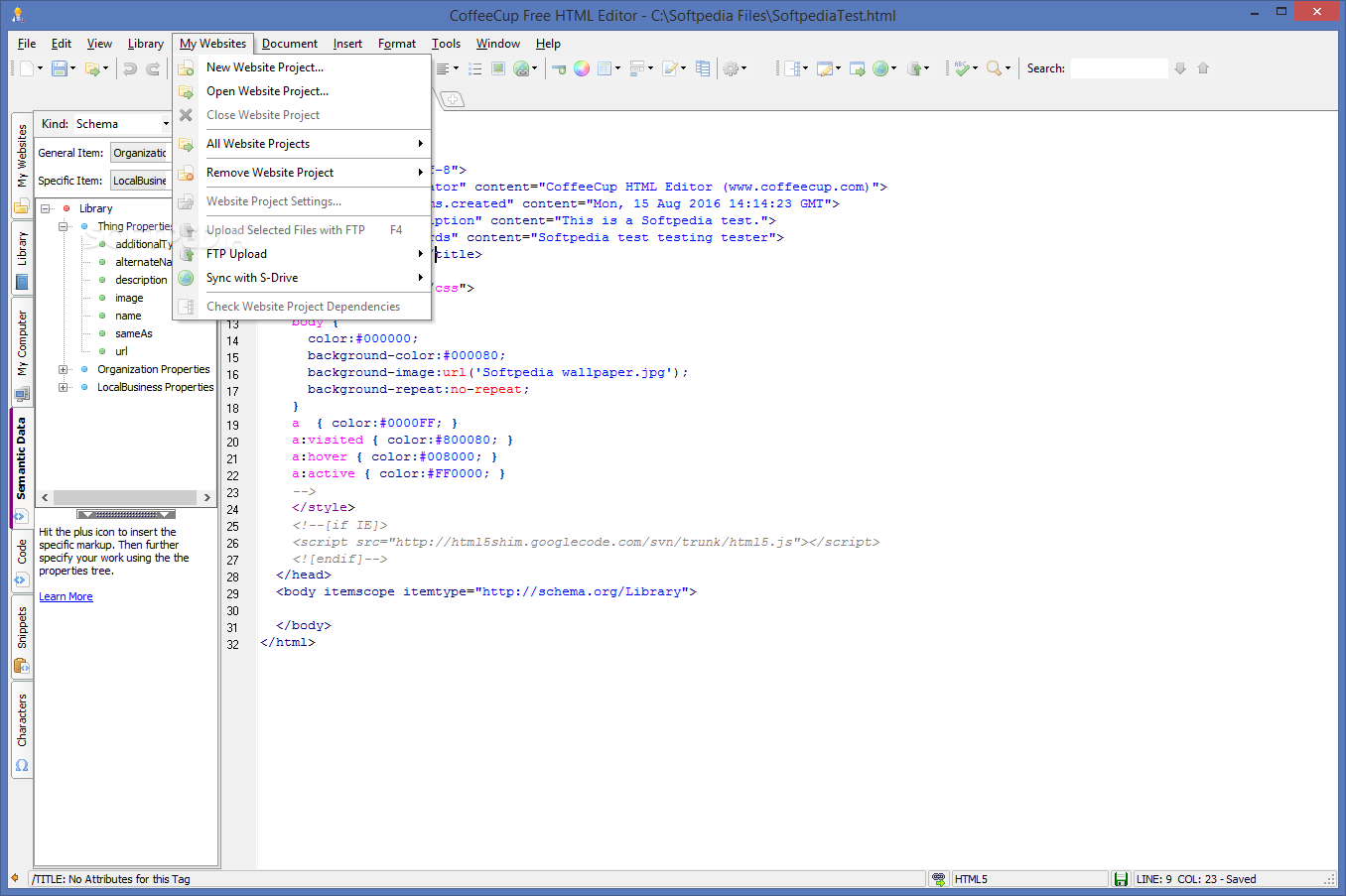Click the tree panel scrollbar left arrow
1346x896 pixels.
click(x=45, y=497)
